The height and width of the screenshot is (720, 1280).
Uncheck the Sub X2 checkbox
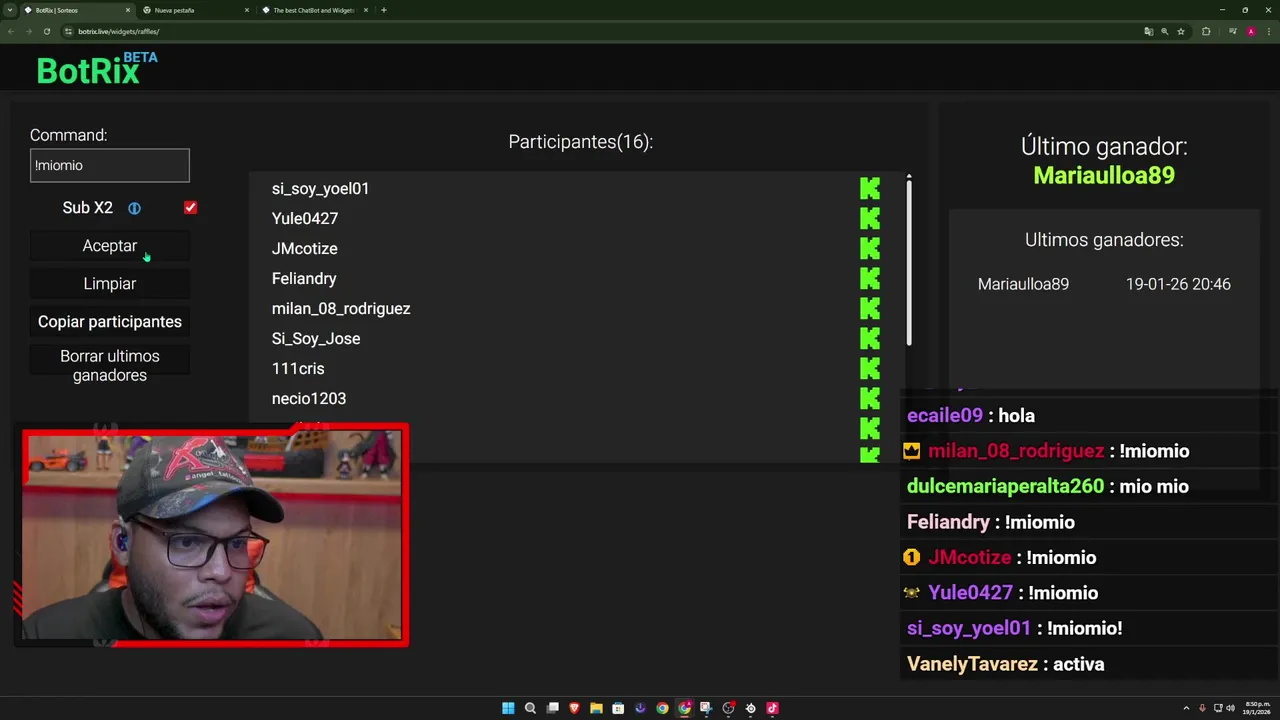tap(190, 208)
